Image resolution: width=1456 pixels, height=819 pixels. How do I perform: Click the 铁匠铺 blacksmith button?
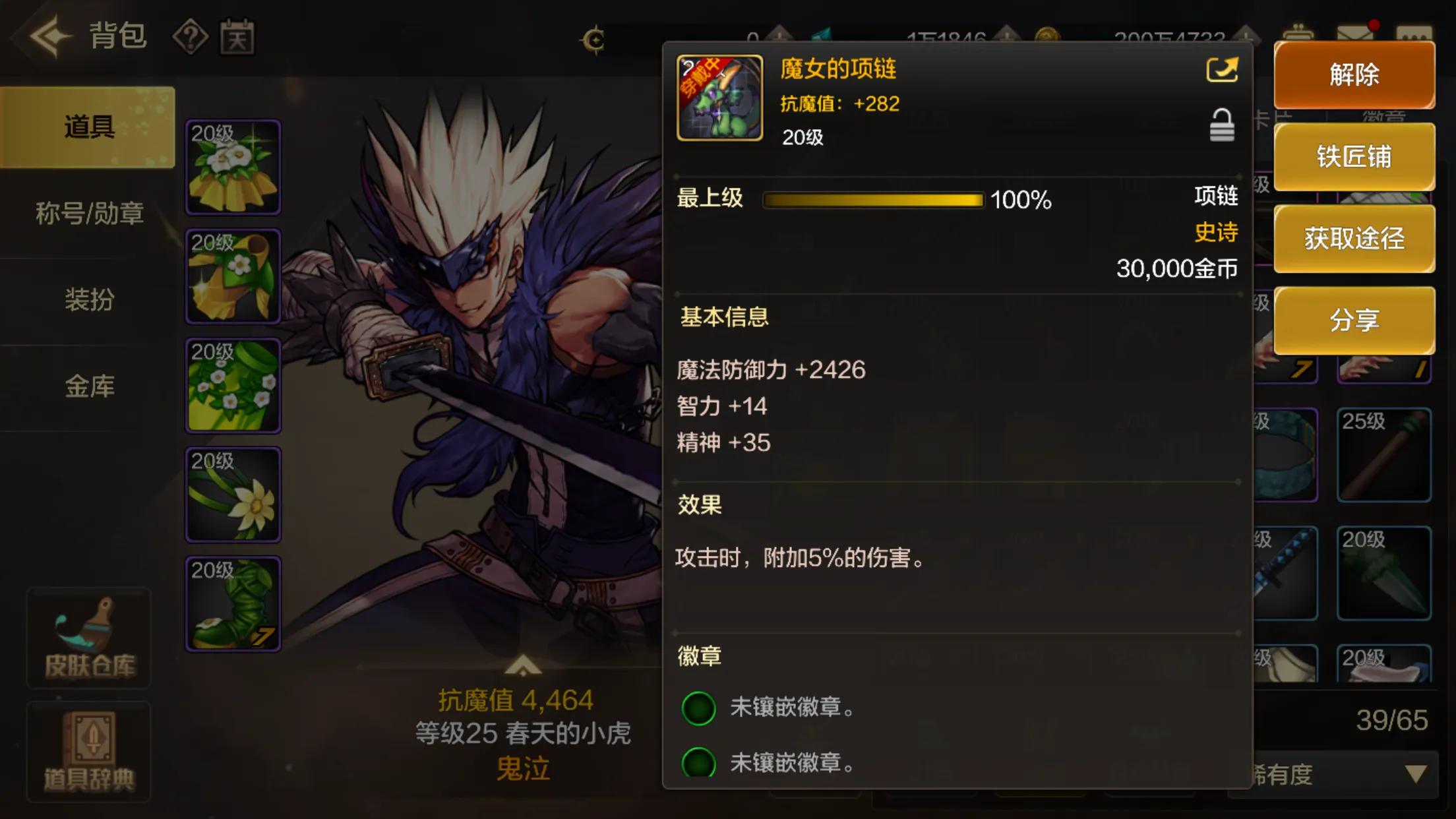click(1354, 156)
